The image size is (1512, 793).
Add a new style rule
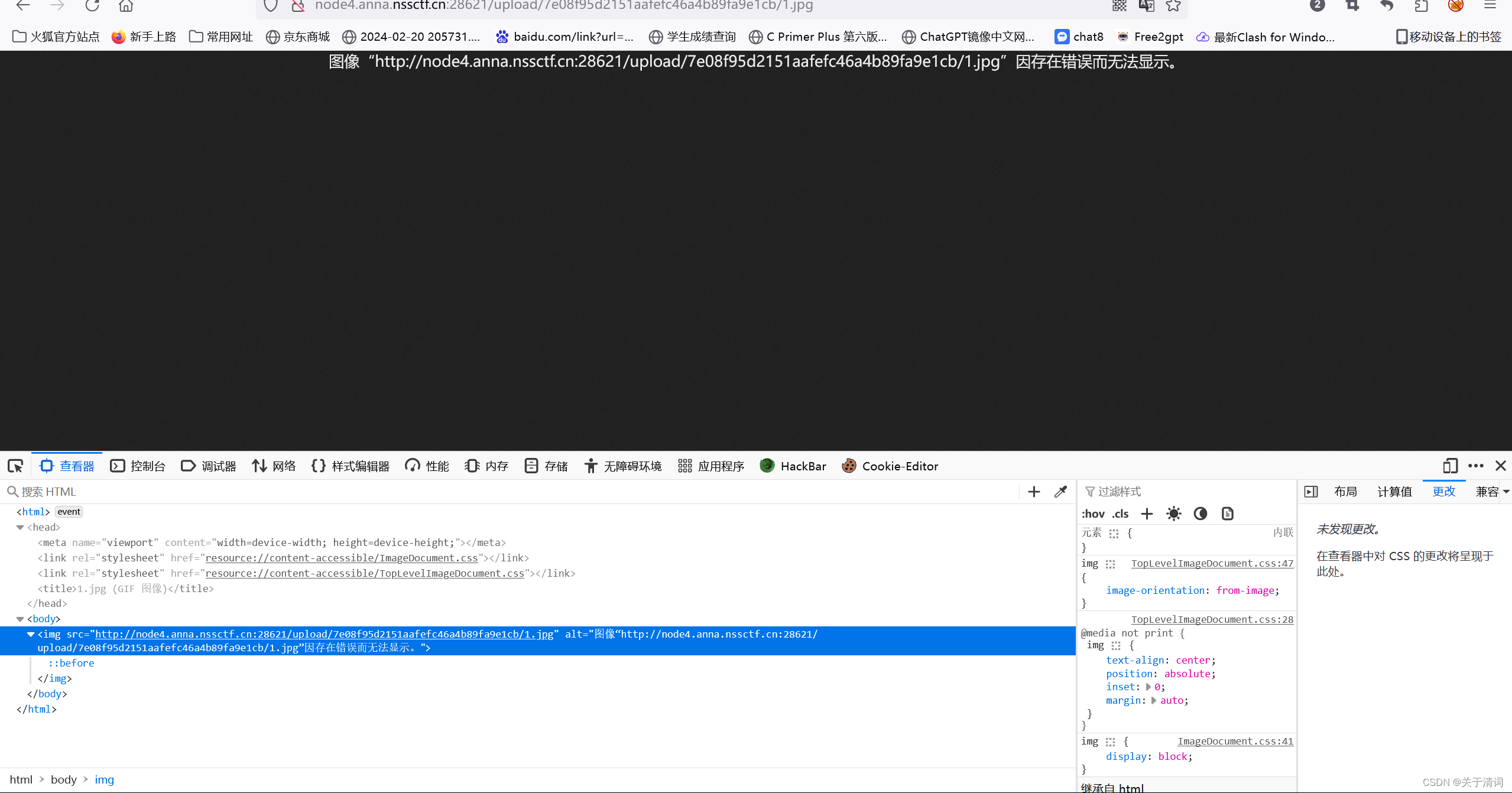point(1147,513)
